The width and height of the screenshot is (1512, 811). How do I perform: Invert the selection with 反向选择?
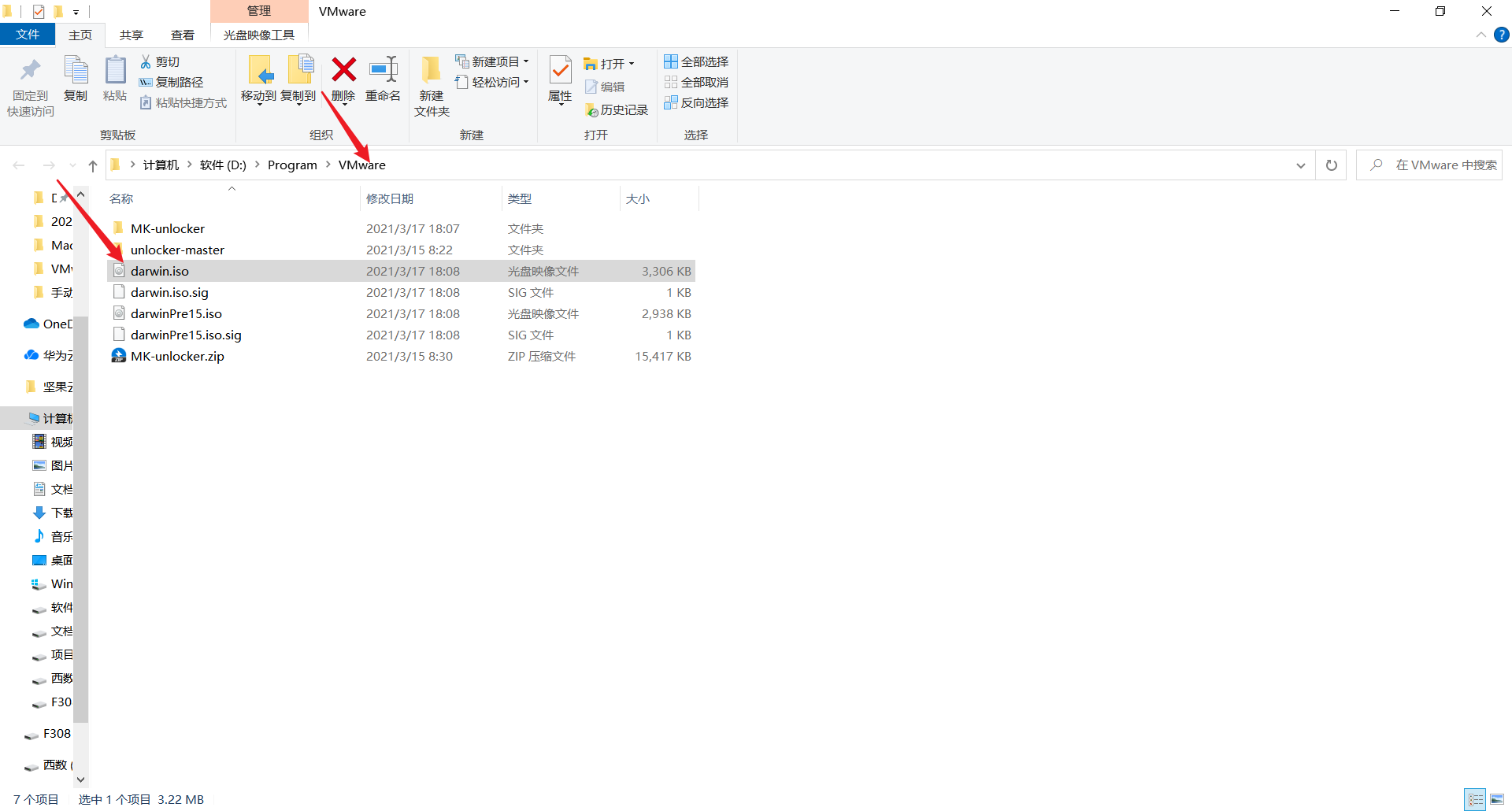point(696,102)
